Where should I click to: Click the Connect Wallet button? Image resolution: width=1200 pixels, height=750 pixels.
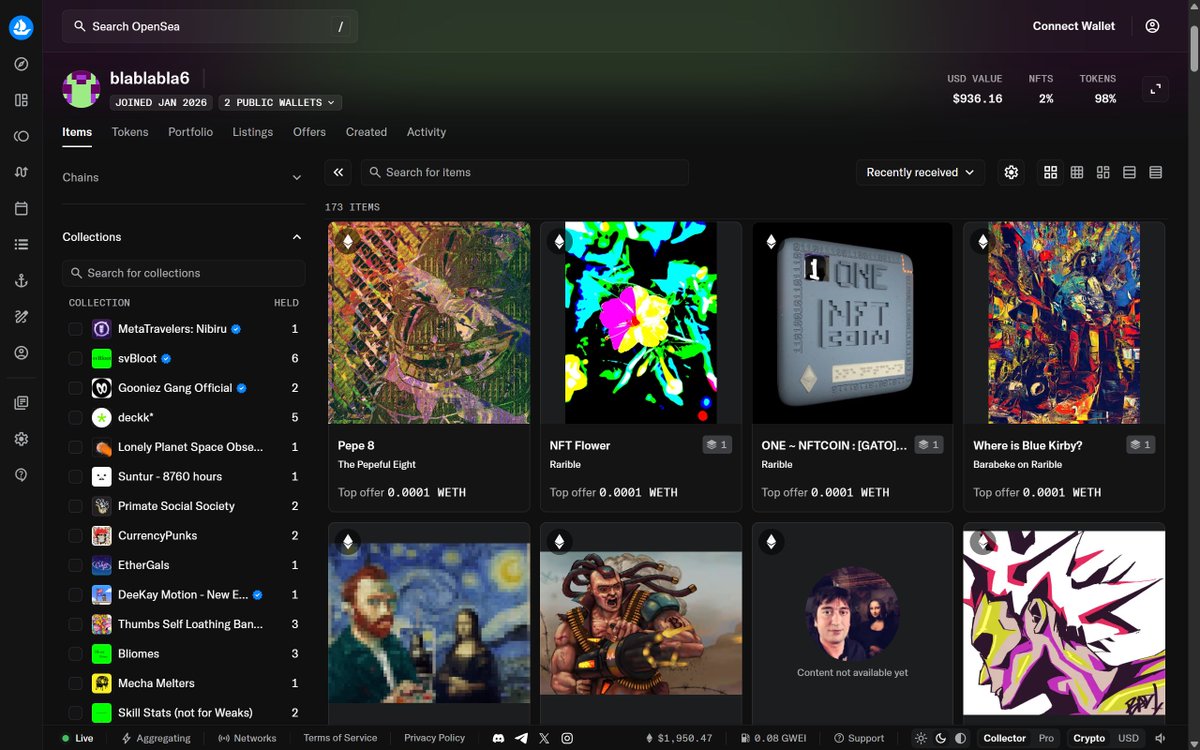click(1074, 26)
